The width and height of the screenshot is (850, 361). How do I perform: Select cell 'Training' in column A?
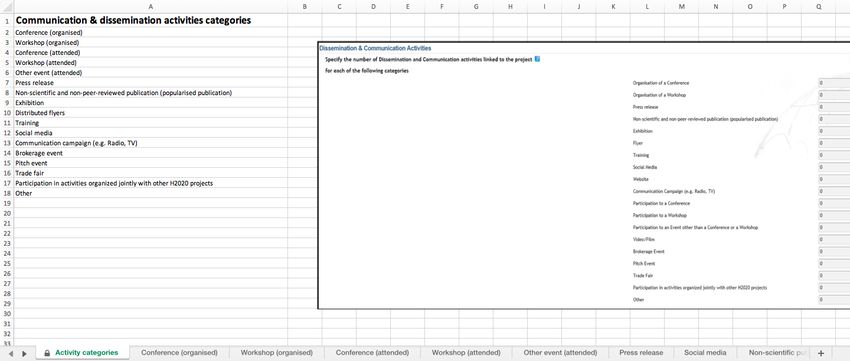(150, 123)
